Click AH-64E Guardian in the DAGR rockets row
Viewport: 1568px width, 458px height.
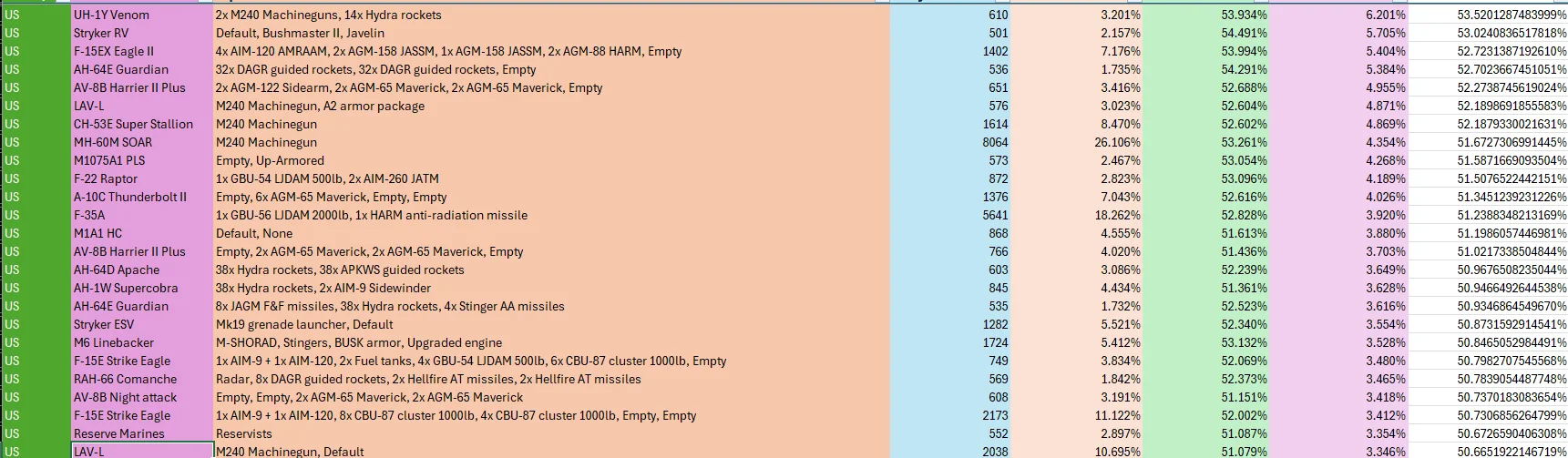click(142, 69)
